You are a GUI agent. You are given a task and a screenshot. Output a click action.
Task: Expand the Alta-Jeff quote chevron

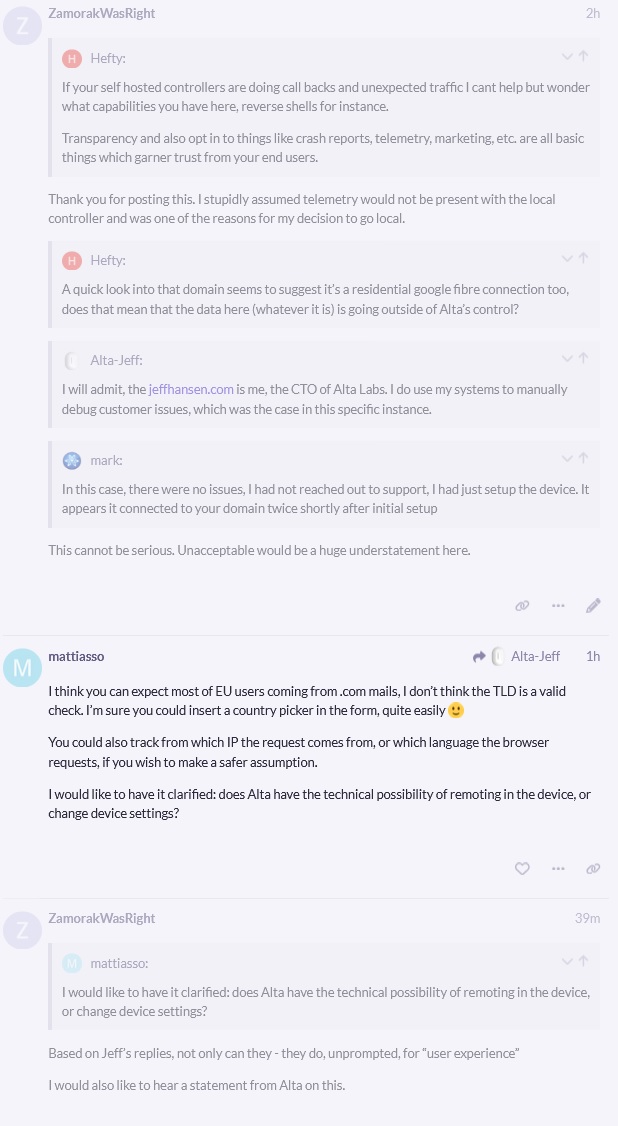coord(567,359)
